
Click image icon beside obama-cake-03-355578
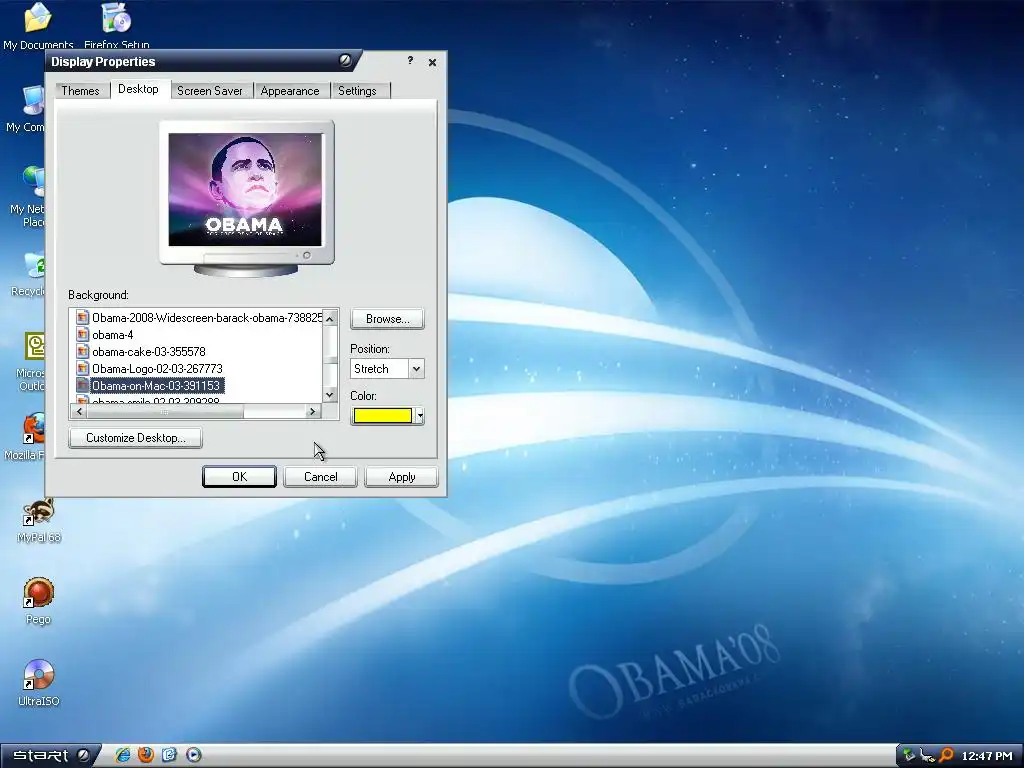pos(82,352)
